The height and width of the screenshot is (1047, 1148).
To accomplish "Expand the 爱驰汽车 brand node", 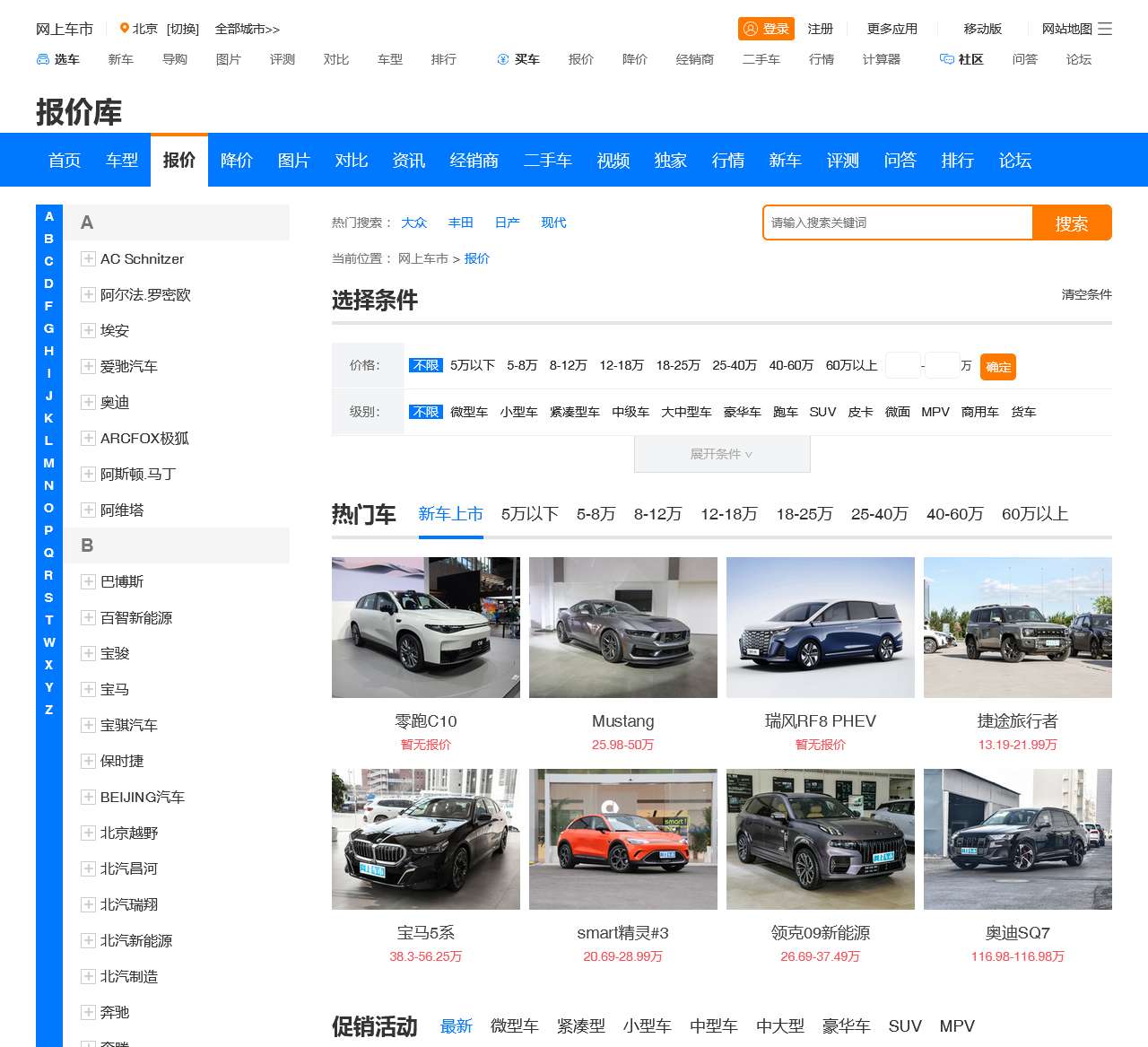I will coord(88,366).
